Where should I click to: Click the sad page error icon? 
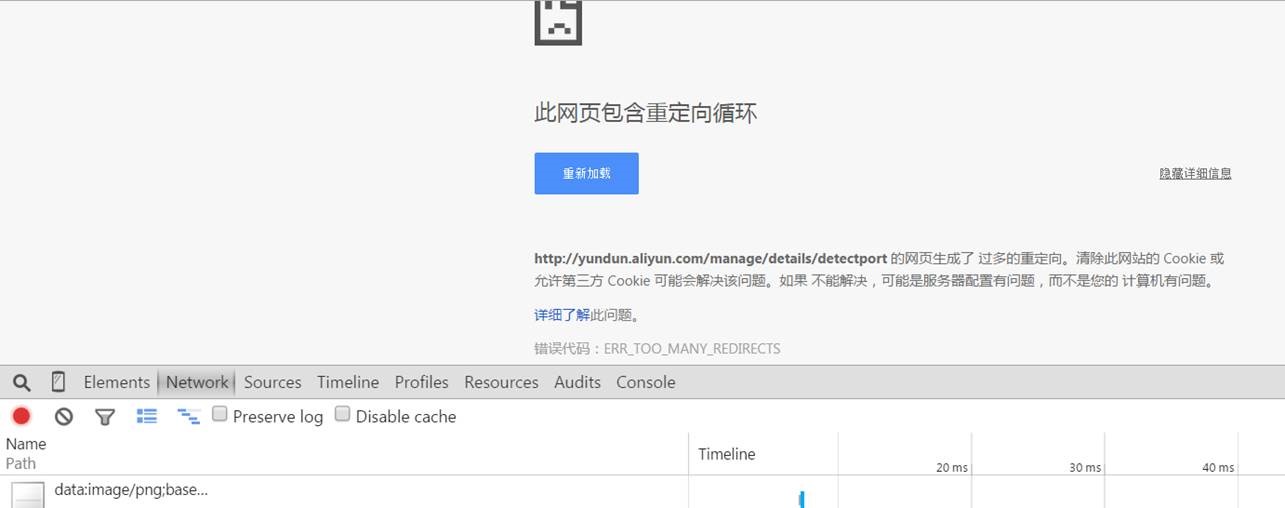tap(558, 20)
